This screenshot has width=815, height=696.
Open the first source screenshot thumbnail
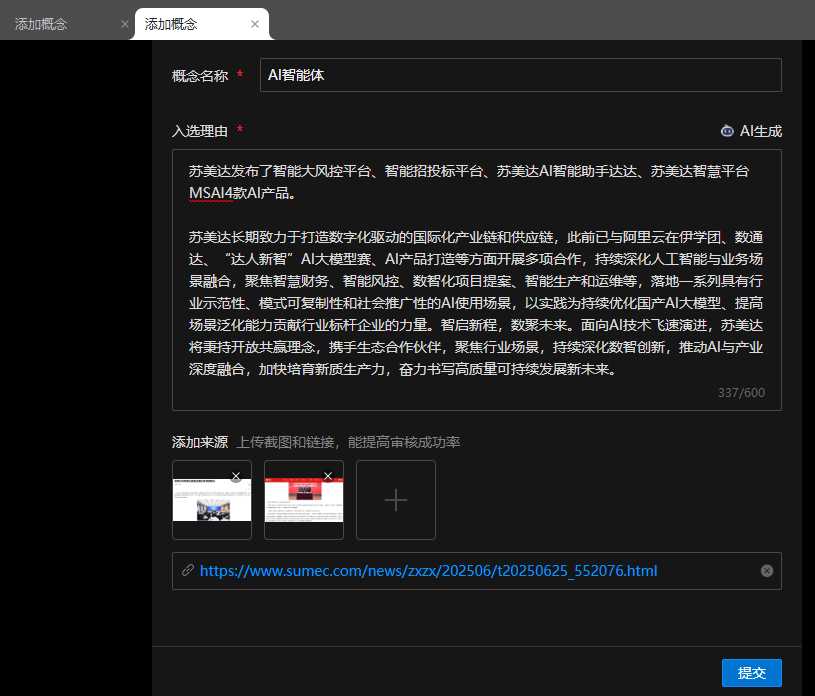[212, 500]
